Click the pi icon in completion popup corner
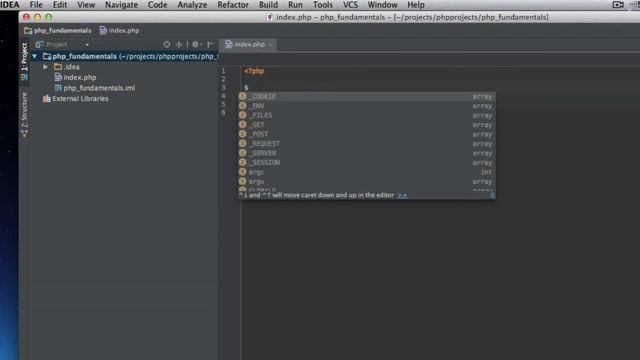 tap(492, 196)
